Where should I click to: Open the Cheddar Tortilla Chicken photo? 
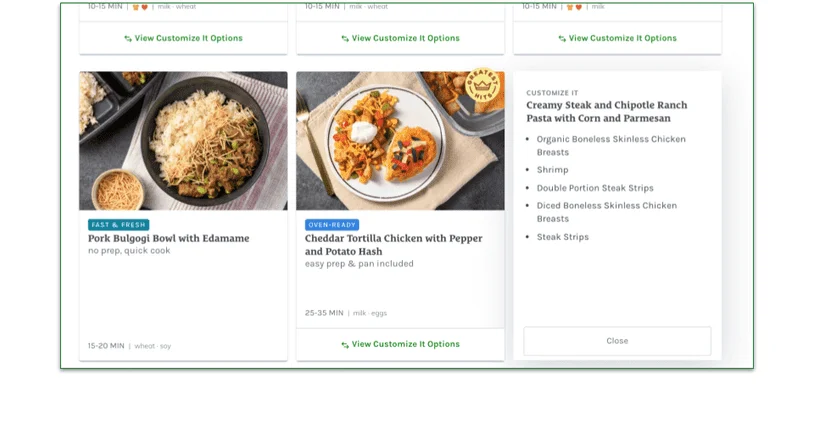[400, 141]
